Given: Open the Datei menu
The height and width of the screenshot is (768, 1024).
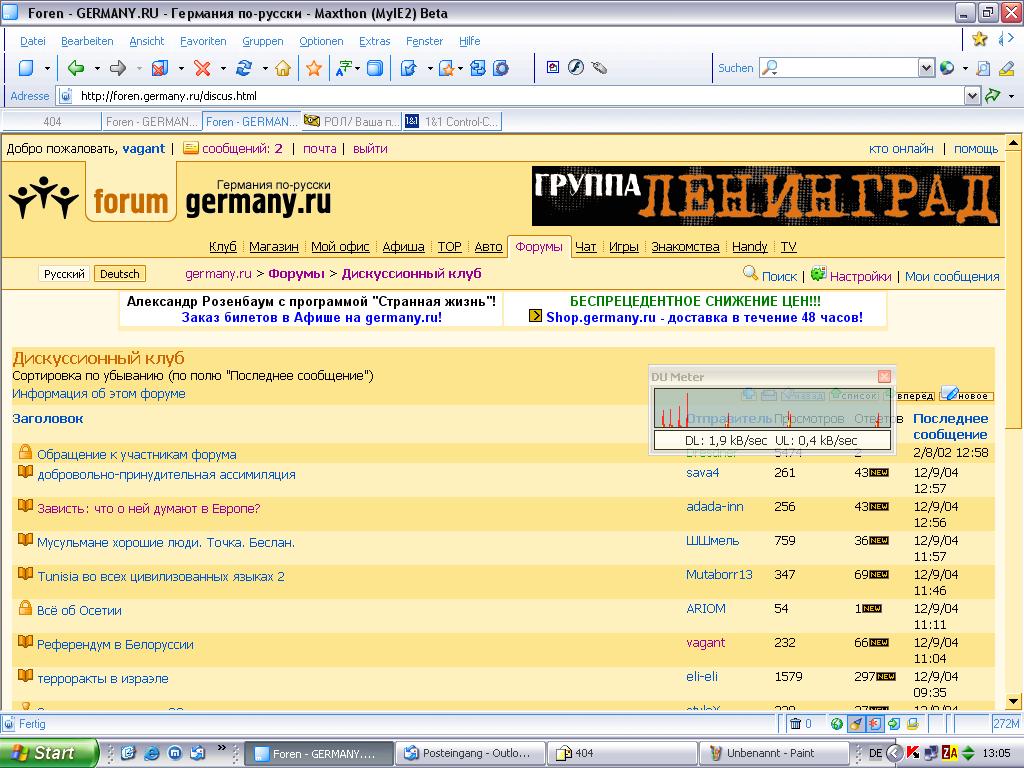Looking at the screenshot, I should (33, 41).
